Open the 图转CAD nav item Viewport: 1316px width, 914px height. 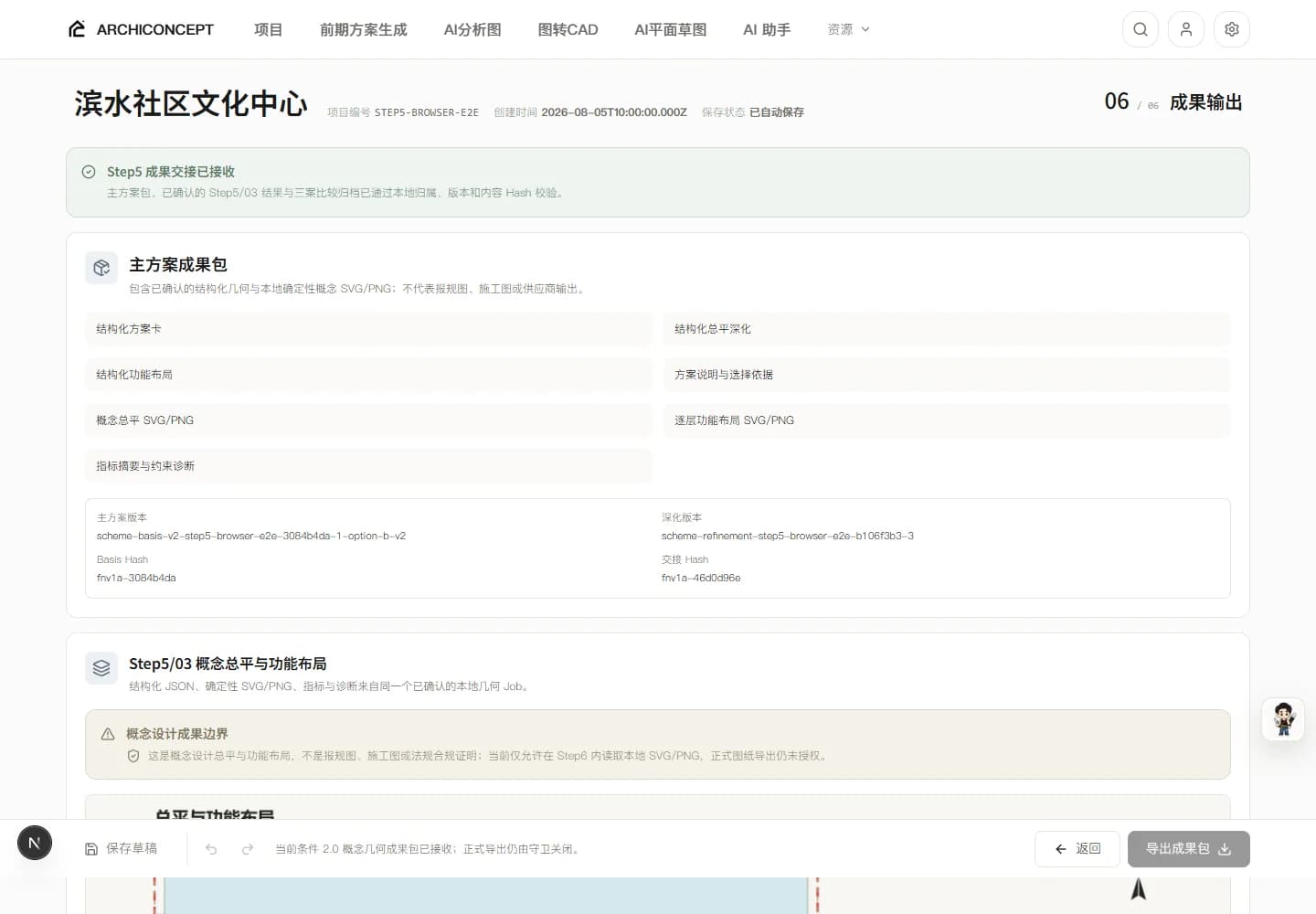point(568,29)
